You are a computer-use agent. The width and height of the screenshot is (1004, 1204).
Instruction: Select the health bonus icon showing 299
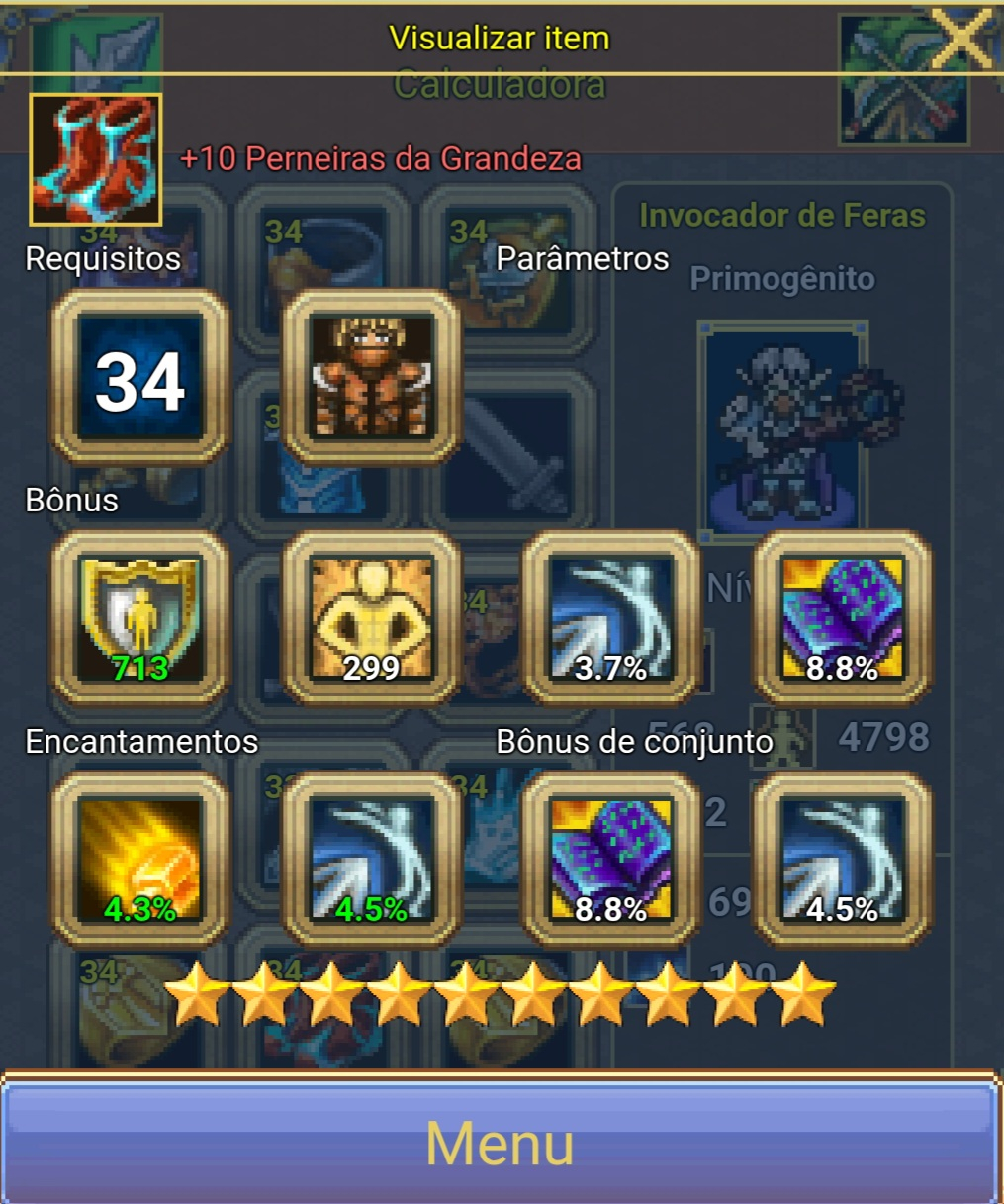[x=372, y=619]
